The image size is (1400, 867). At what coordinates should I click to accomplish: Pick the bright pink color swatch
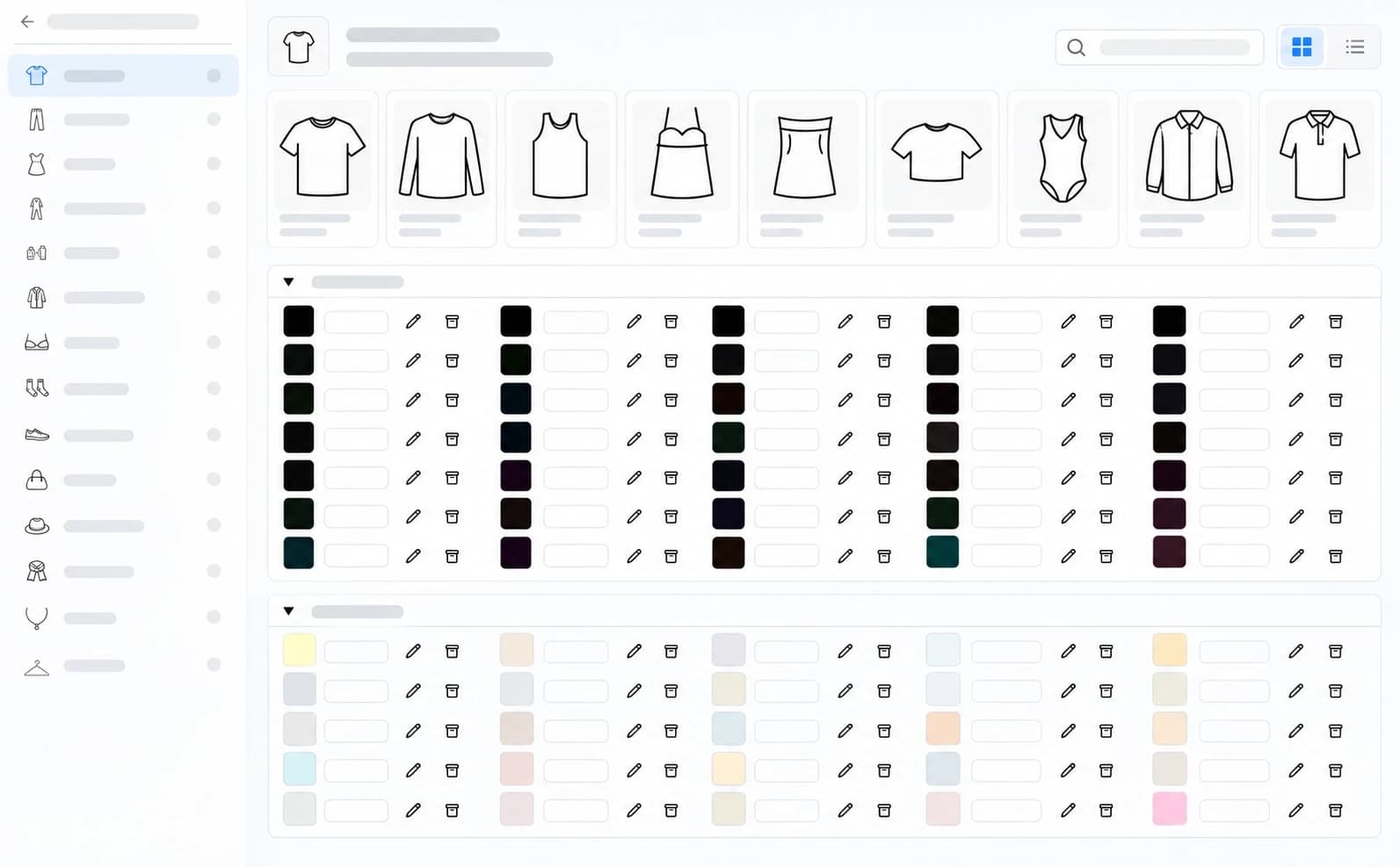[1169, 809]
